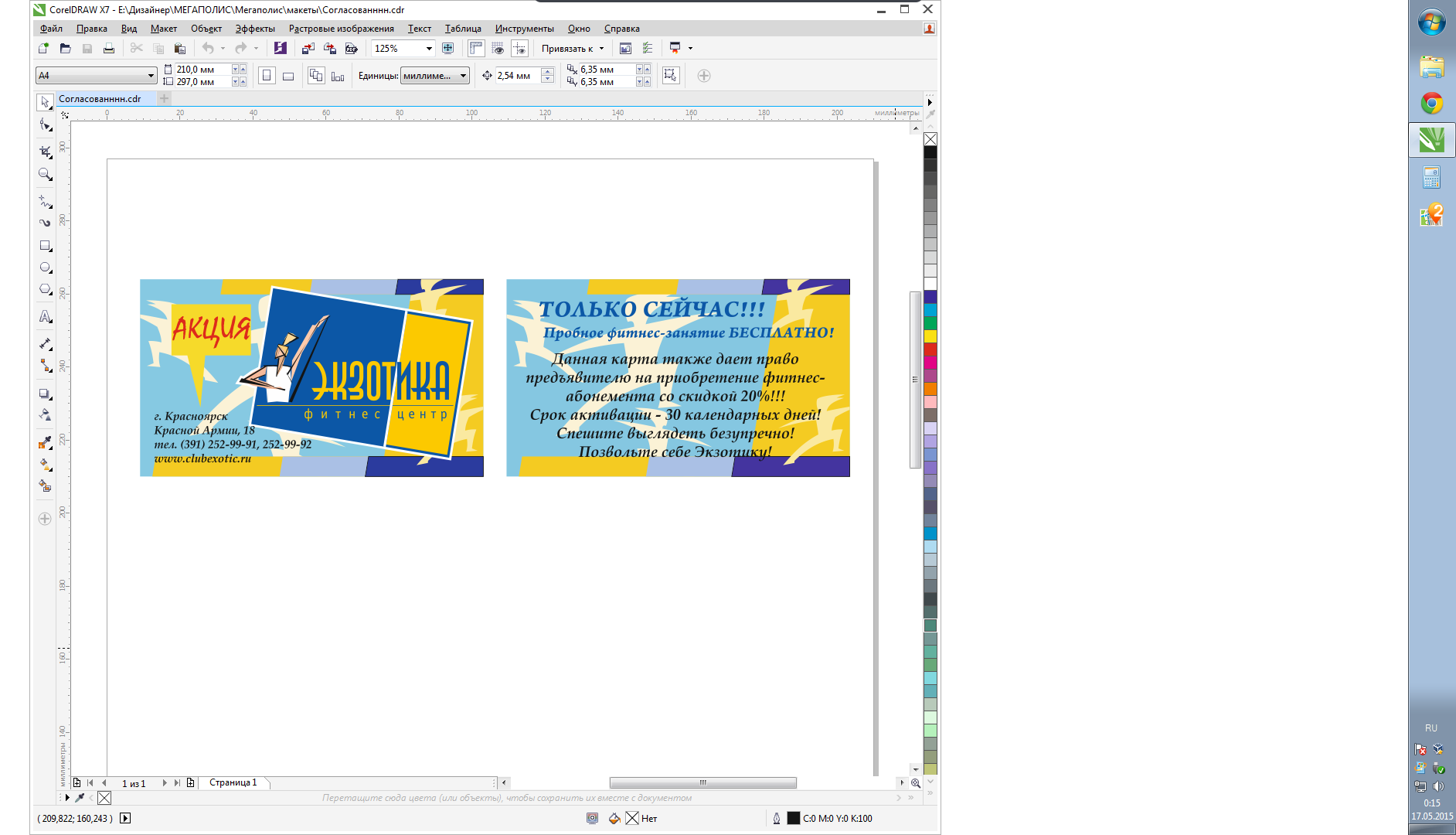Select the Parallel Dimension tool
1456x835 pixels.
coord(45,343)
